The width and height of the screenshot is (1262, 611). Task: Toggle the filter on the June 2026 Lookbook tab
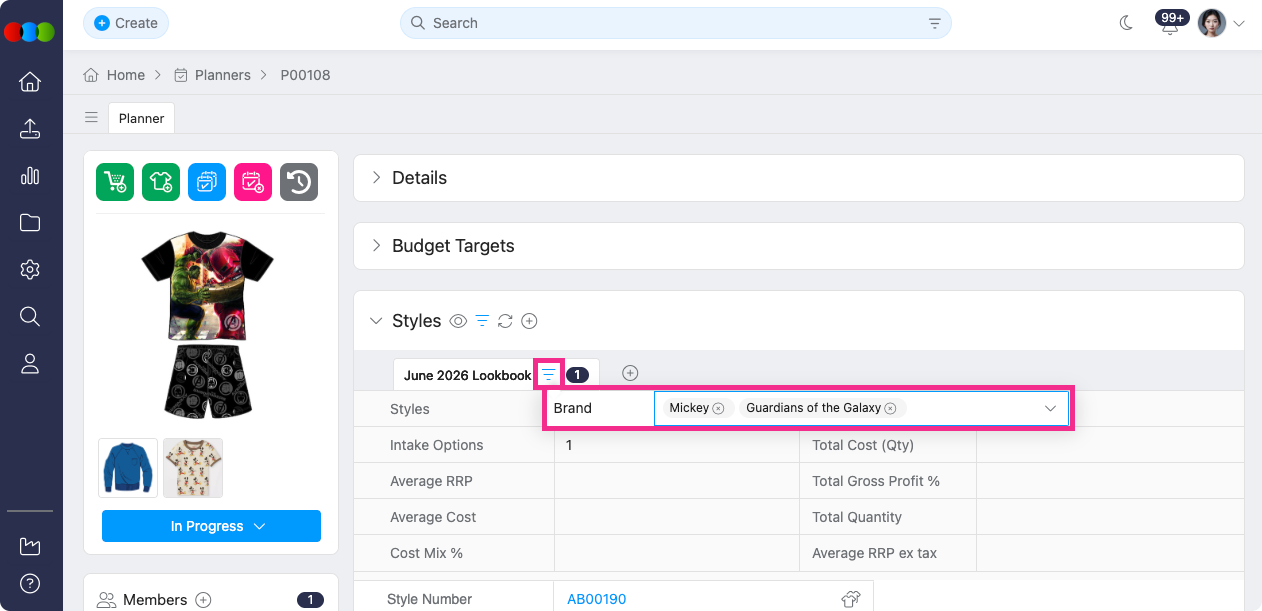[x=548, y=373]
